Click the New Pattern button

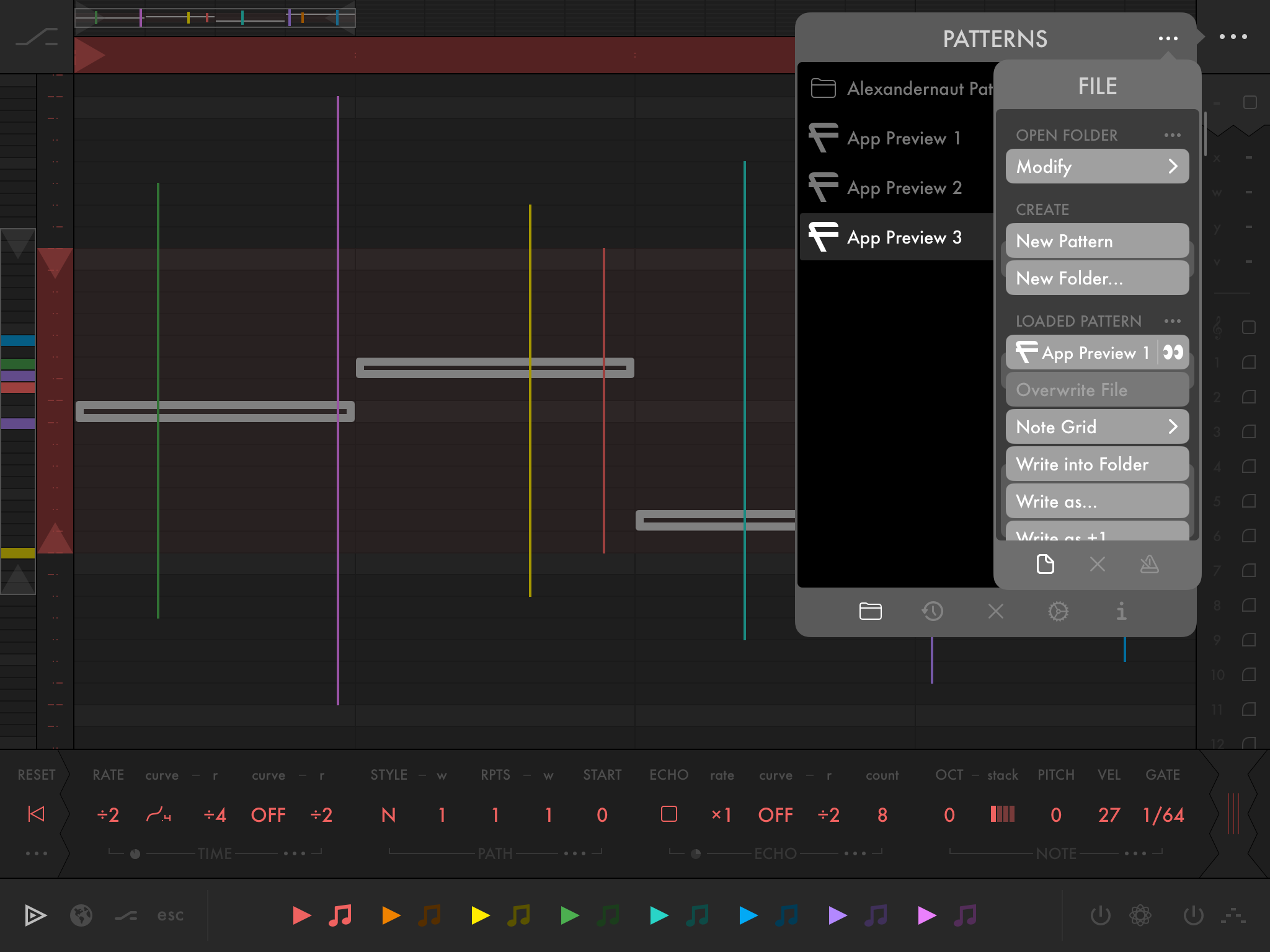1097,241
